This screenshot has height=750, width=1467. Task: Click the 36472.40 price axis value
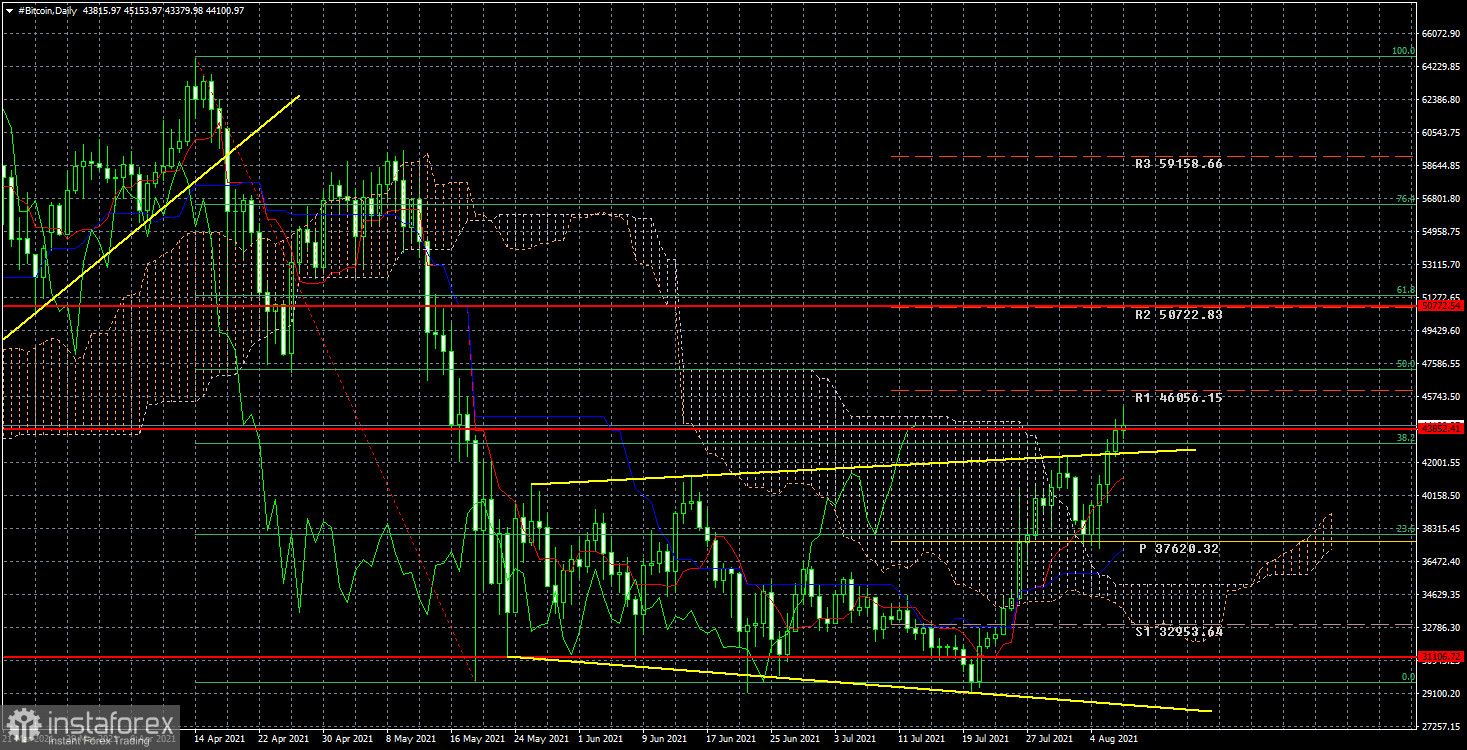(x=1442, y=562)
